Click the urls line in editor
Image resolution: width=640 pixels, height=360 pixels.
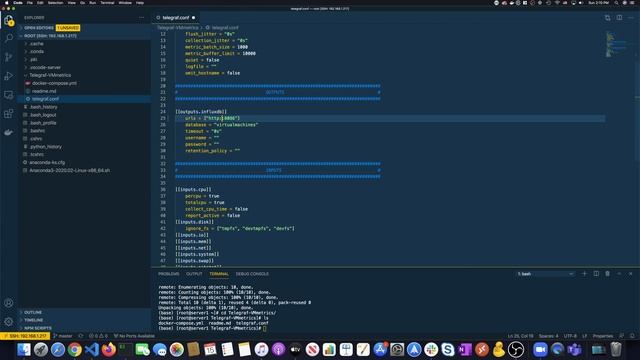pyautogui.click(x=212, y=118)
